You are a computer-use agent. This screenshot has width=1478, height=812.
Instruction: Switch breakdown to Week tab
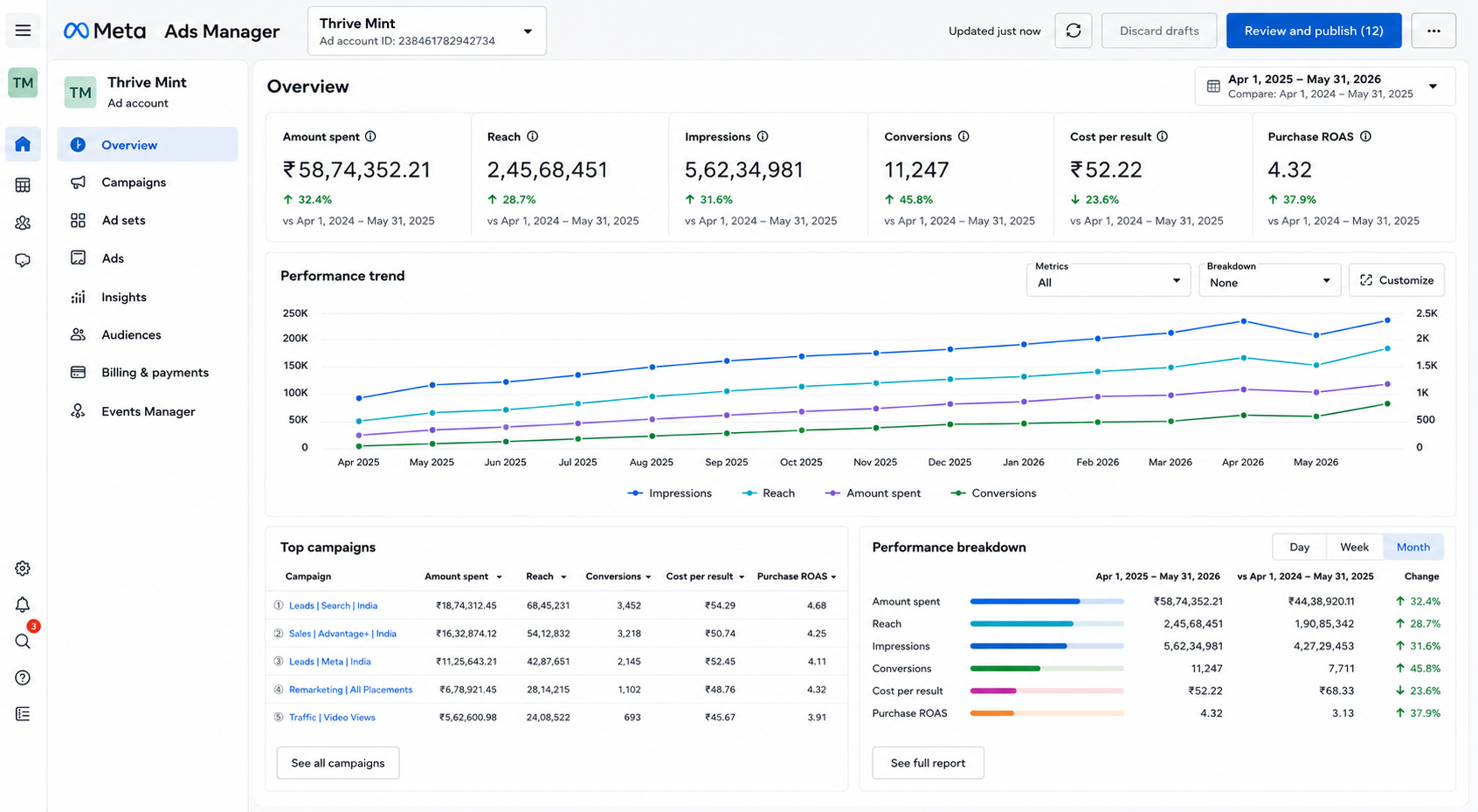[1354, 547]
